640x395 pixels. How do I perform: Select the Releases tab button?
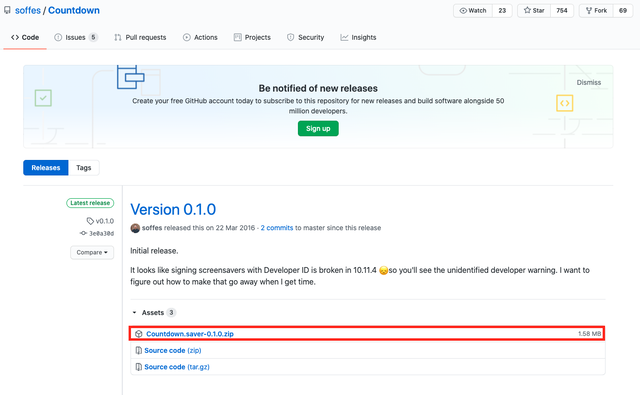[46, 168]
